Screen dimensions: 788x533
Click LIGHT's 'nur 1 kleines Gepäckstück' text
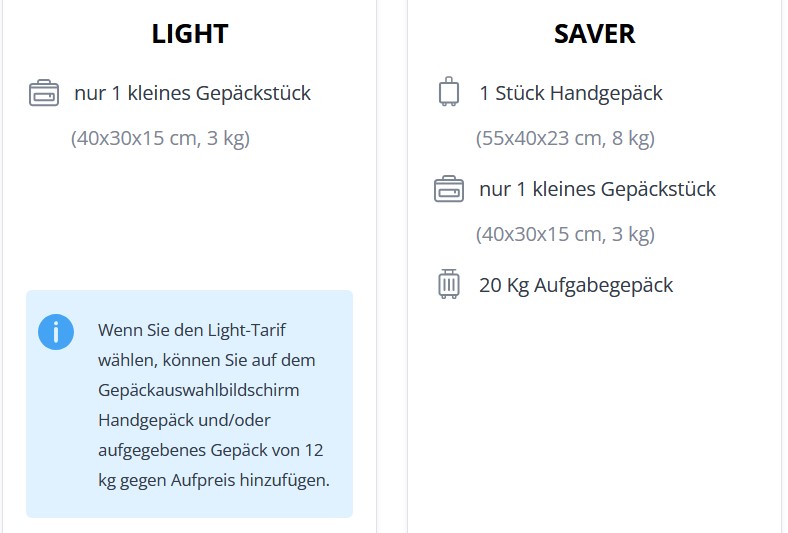(x=192, y=94)
